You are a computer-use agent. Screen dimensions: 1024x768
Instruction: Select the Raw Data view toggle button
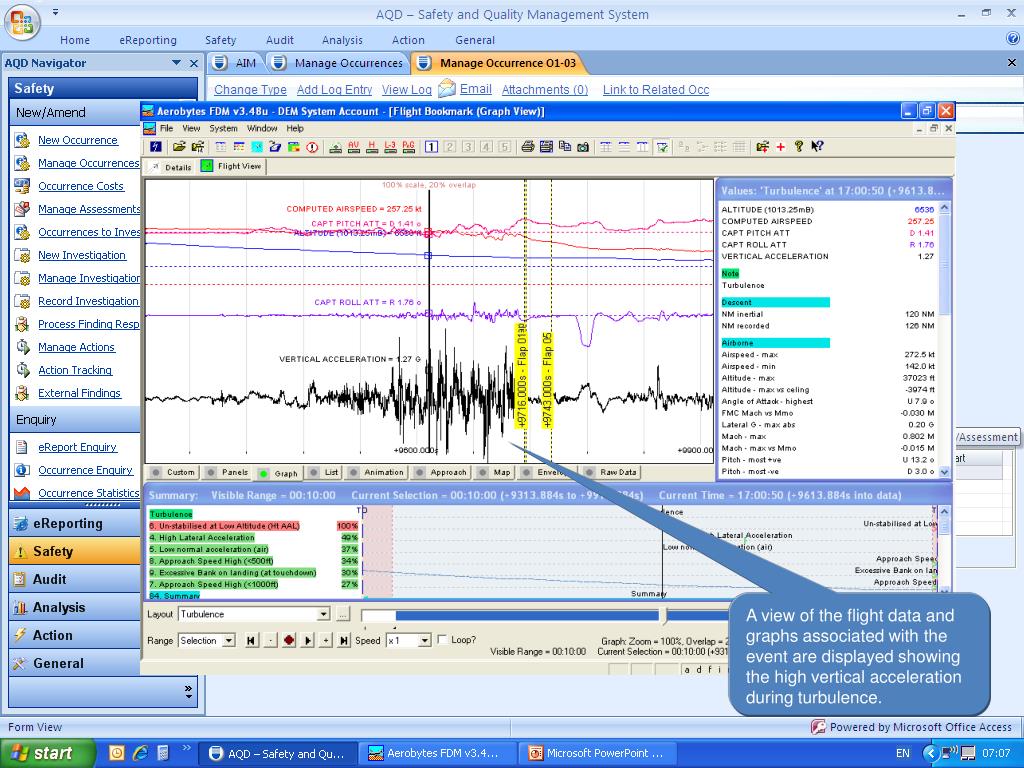point(611,472)
